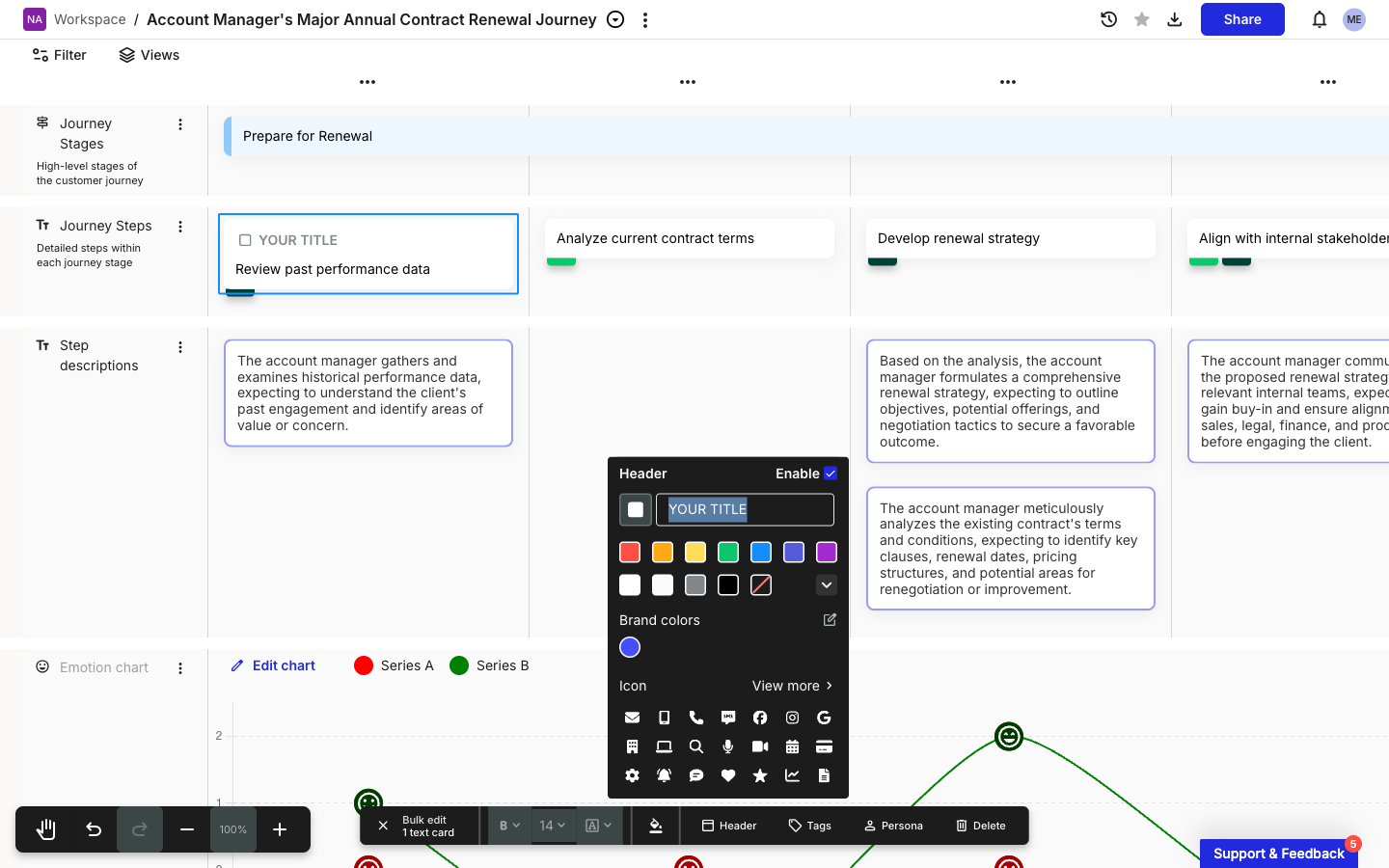Select the gear icon in the Icon grid
1389x868 pixels.
click(x=632, y=775)
